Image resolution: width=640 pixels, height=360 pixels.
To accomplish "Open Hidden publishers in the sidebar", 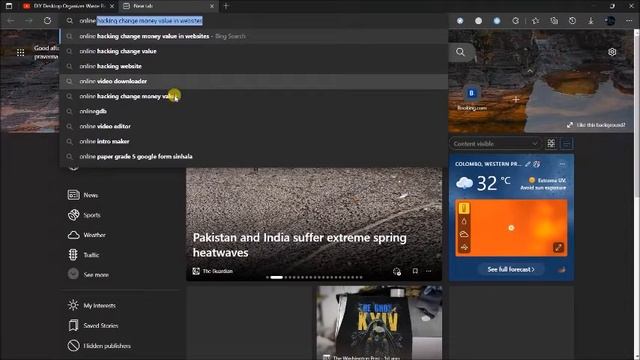I will point(99,346).
